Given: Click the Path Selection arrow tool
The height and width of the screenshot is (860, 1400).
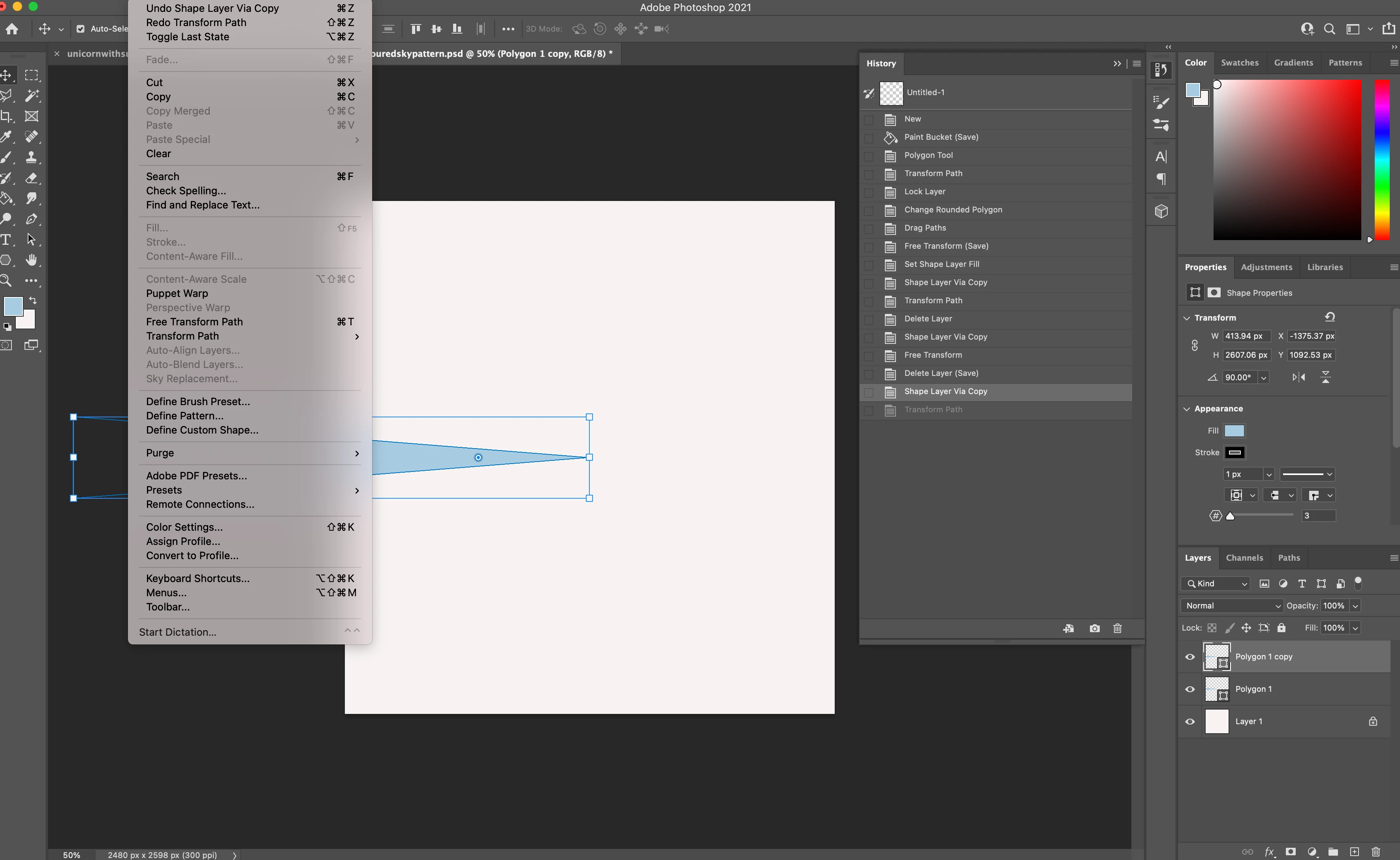Looking at the screenshot, I should point(31,239).
